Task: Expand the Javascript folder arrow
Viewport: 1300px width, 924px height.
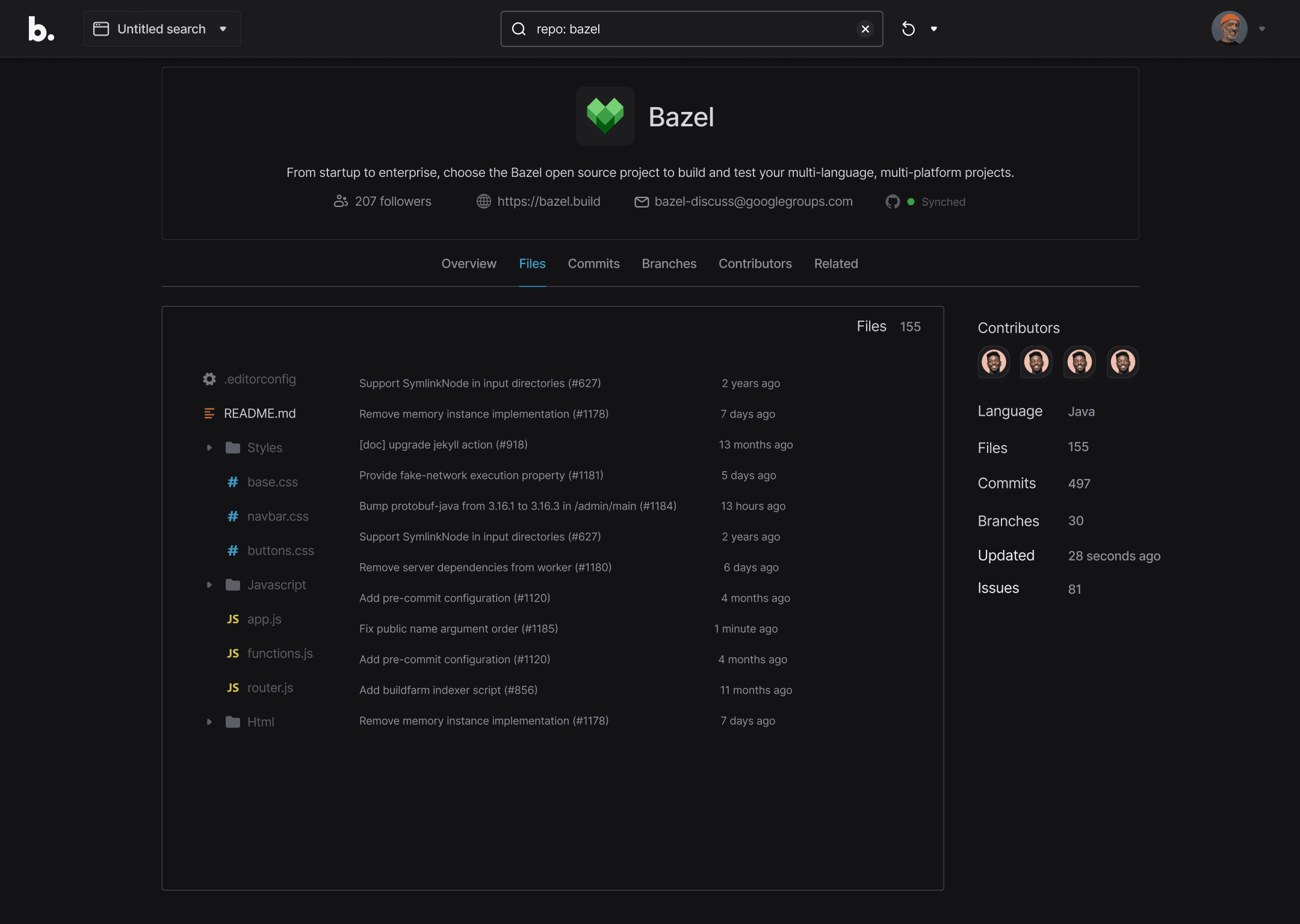Action: (209, 585)
